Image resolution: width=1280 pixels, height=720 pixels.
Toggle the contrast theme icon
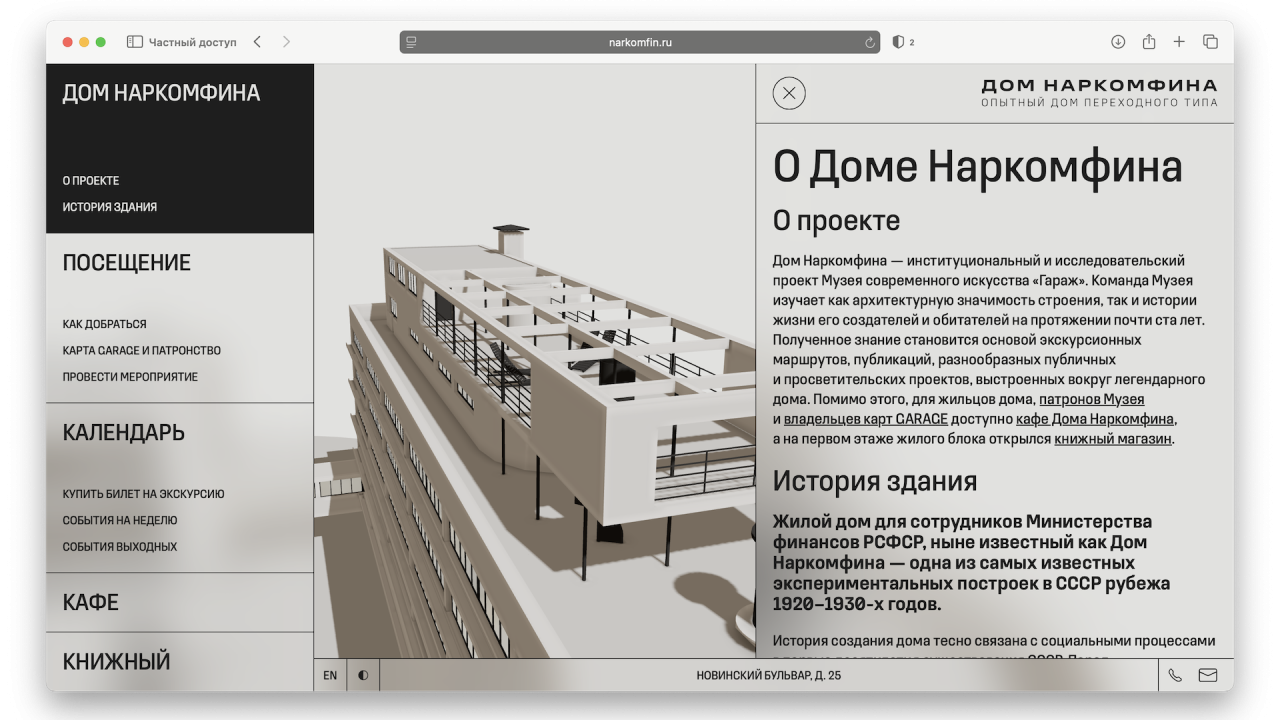[x=363, y=675]
